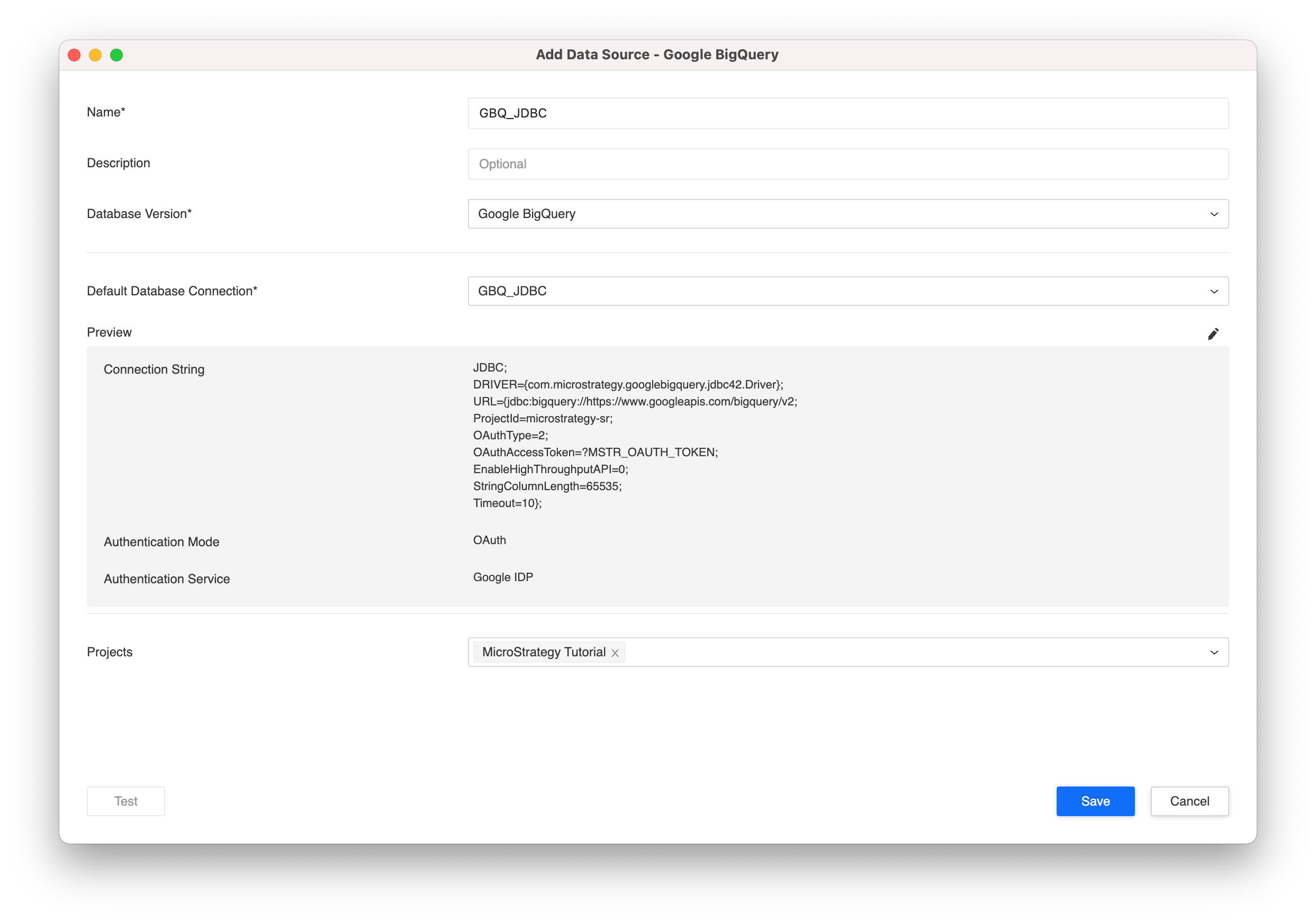Click the Cancel button

coord(1189,800)
